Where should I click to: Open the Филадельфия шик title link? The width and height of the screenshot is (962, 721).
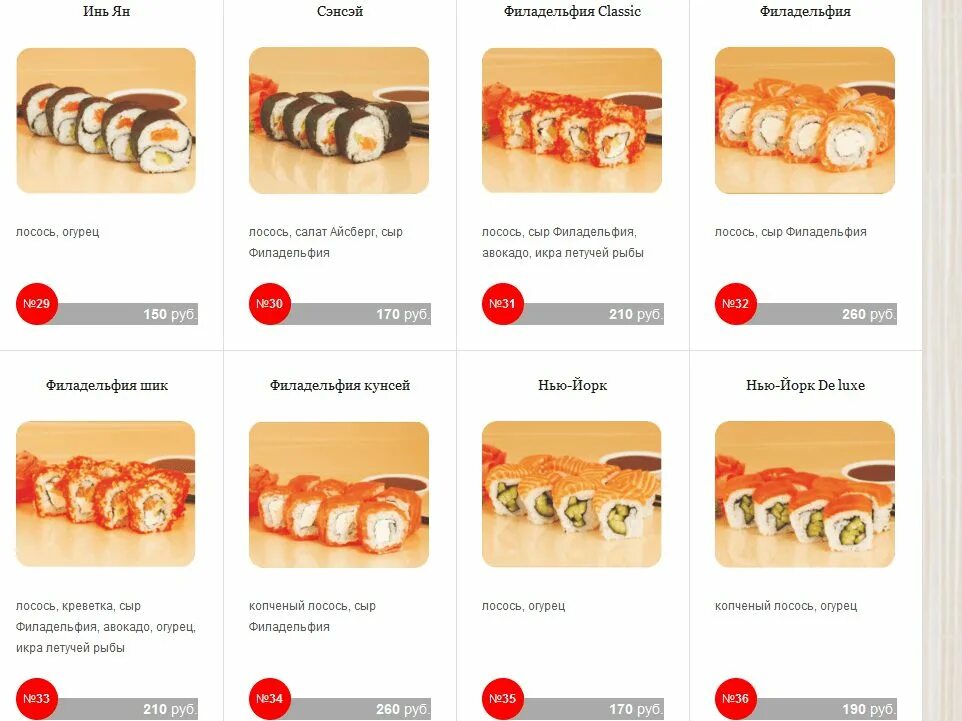tap(107, 385)
